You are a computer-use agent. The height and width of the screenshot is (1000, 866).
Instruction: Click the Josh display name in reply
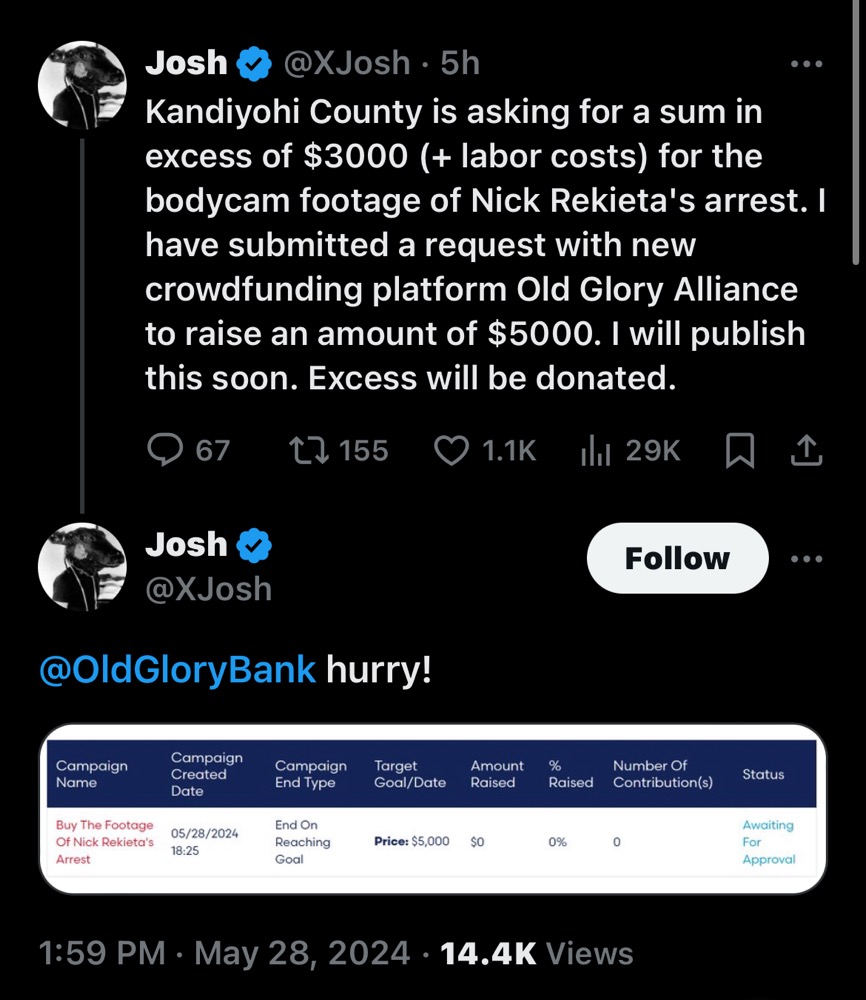pos(186,545)
